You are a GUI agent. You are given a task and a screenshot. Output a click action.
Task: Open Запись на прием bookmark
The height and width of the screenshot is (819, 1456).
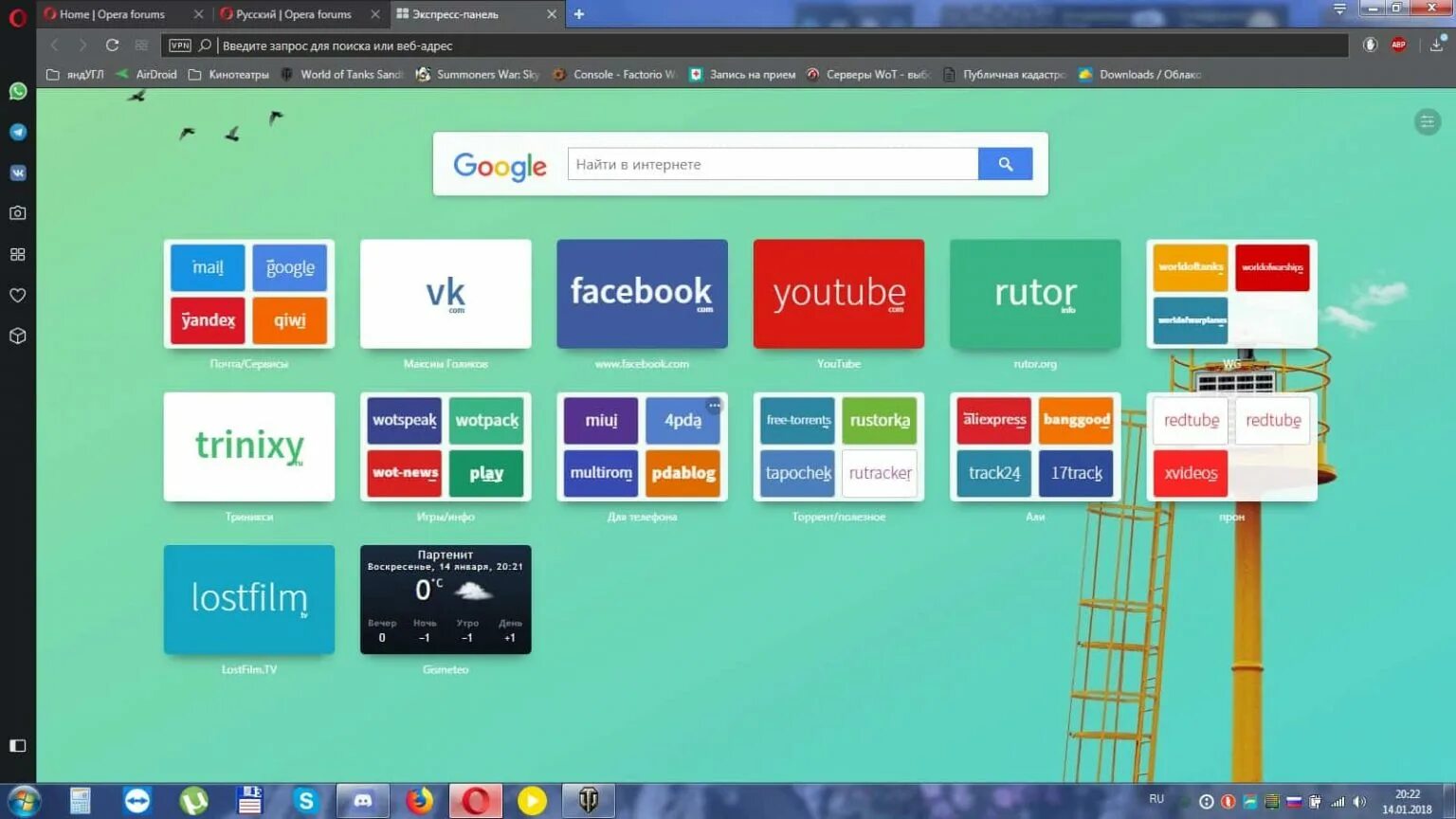(742, 74)
